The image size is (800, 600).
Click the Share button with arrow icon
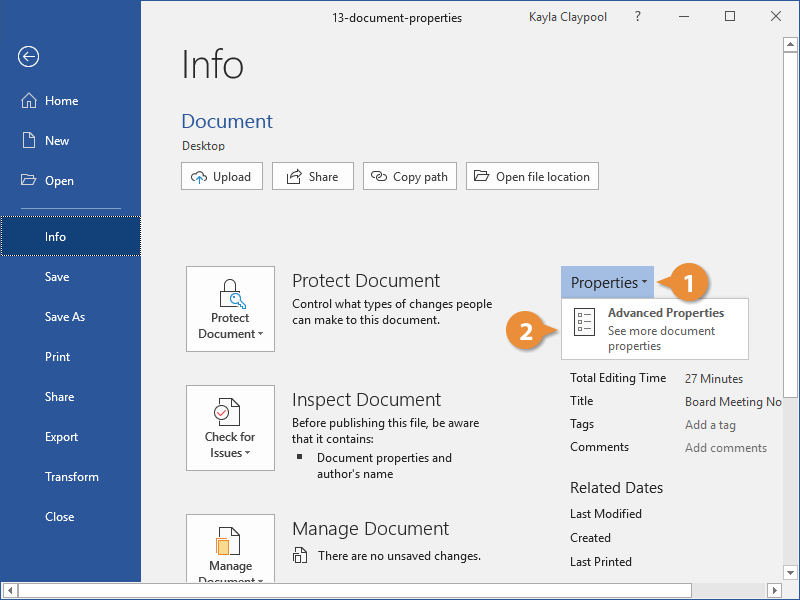[x=312, y=177]
